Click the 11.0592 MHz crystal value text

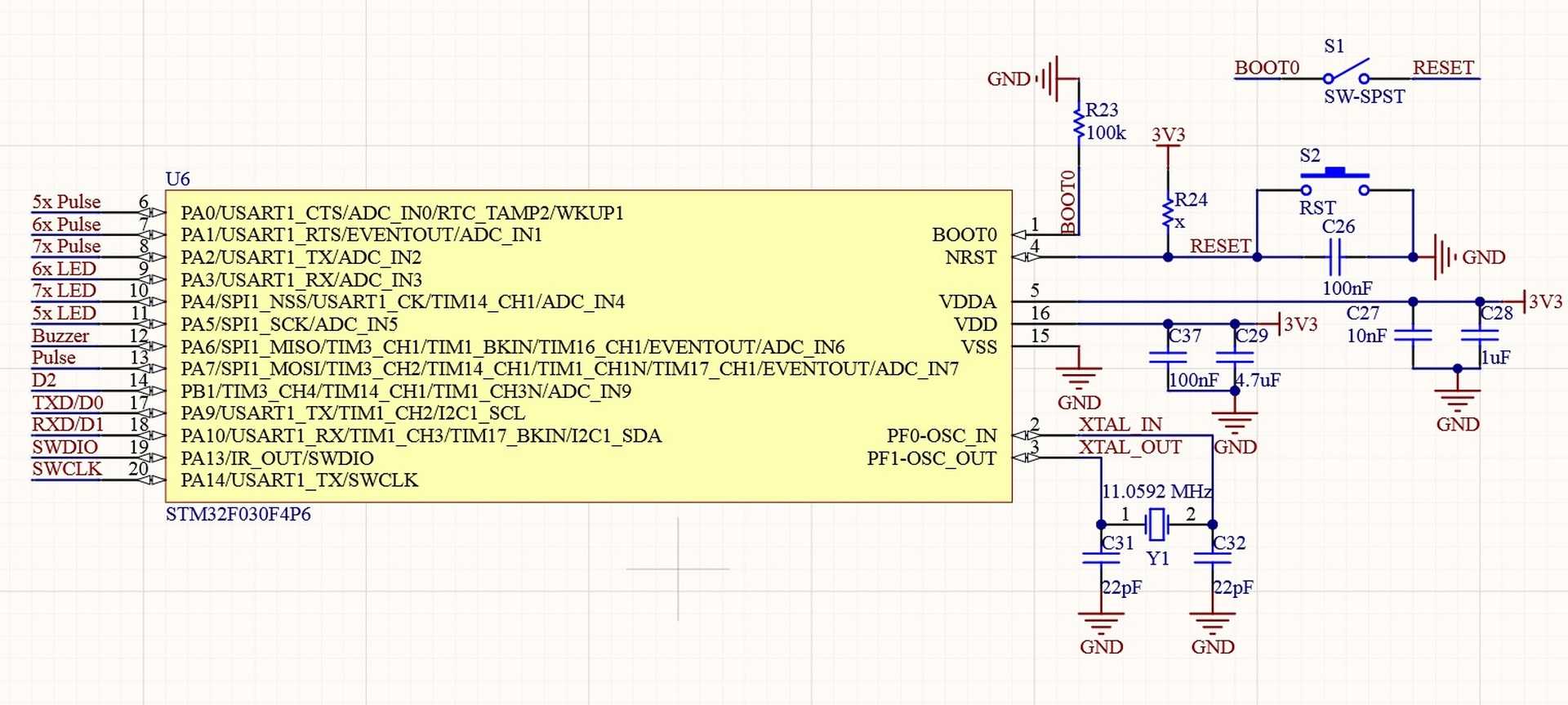pos(1156,492)
